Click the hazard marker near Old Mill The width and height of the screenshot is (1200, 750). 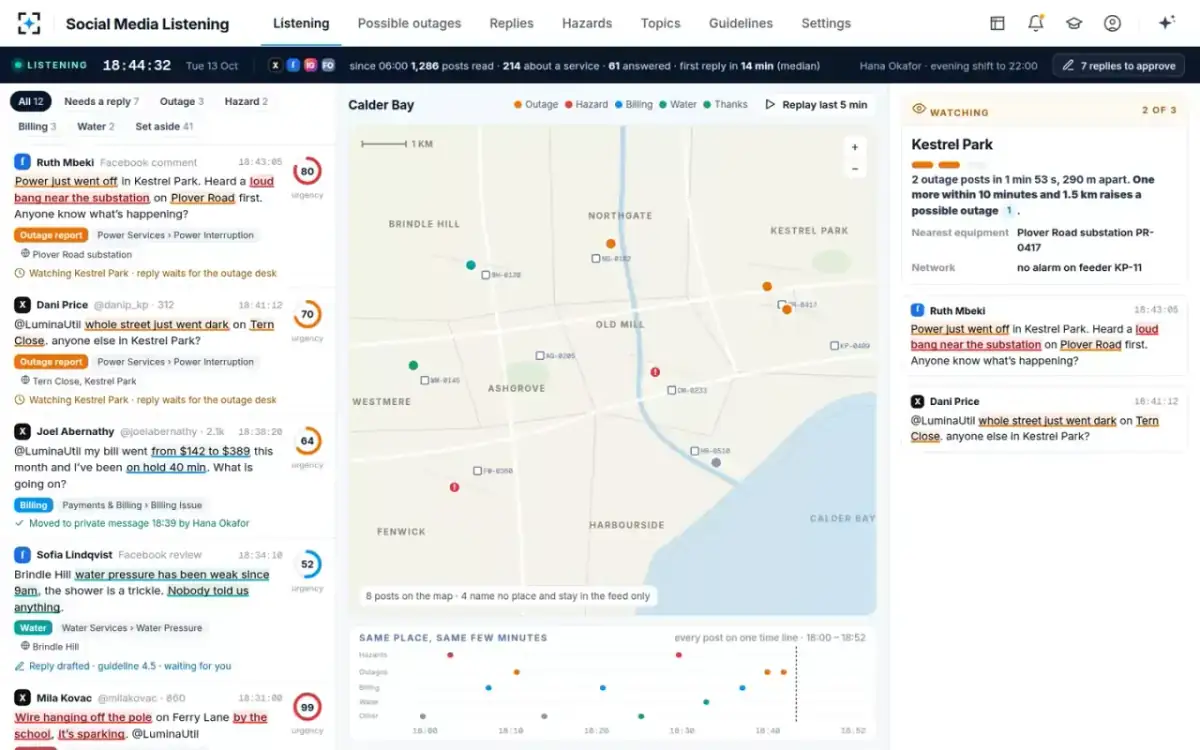pos(655,372)
